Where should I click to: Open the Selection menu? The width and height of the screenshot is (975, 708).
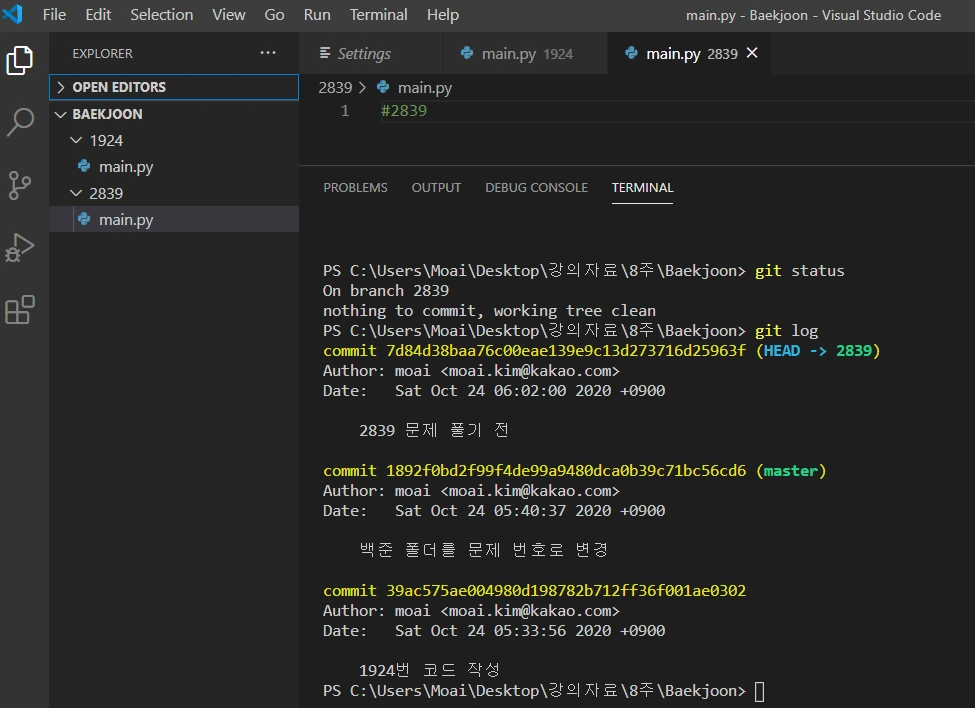click(161, 15)
